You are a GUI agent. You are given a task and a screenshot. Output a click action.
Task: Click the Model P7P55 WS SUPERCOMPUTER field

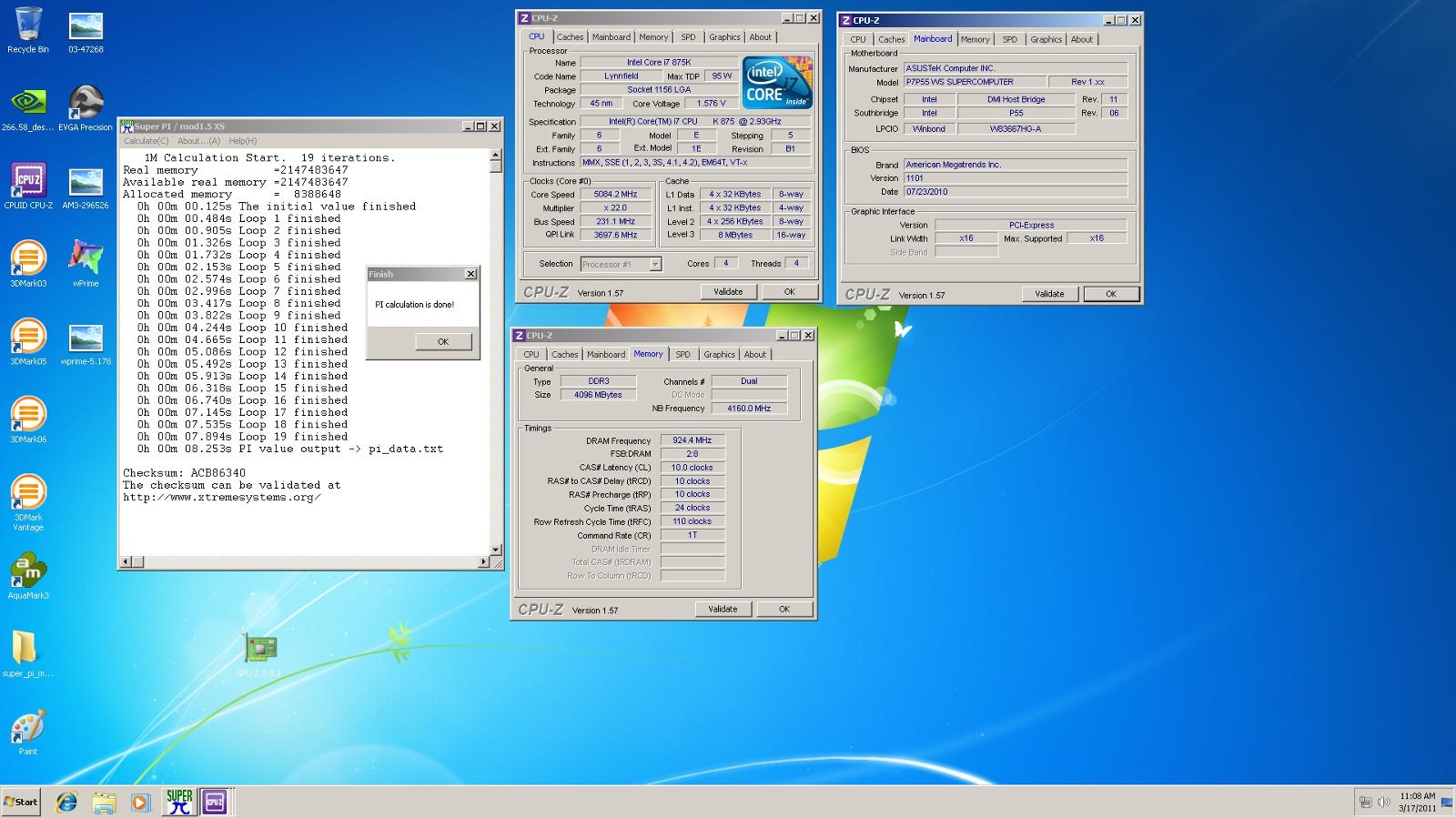(x=975, y=82)
